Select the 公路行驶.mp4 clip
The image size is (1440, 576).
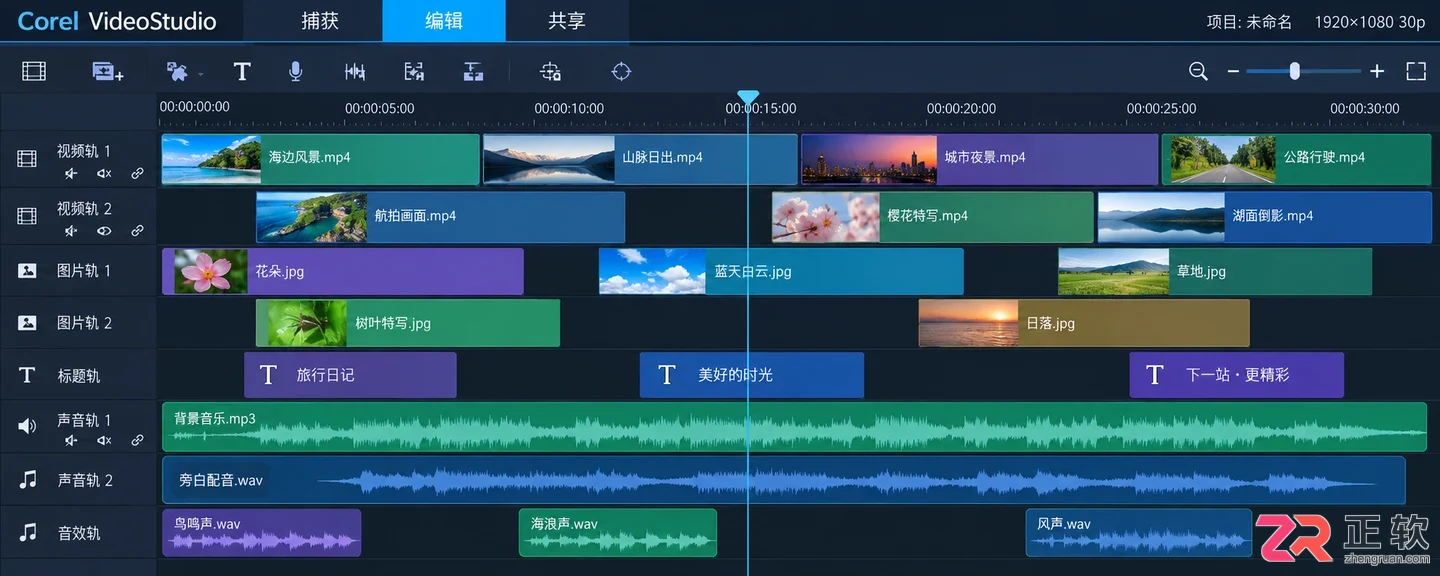1296,159
